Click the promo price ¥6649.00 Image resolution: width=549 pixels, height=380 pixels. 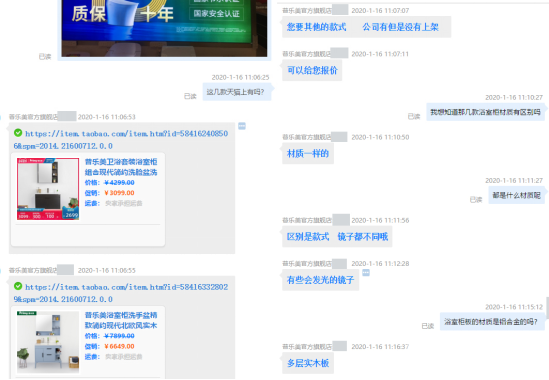pos(119,346)
